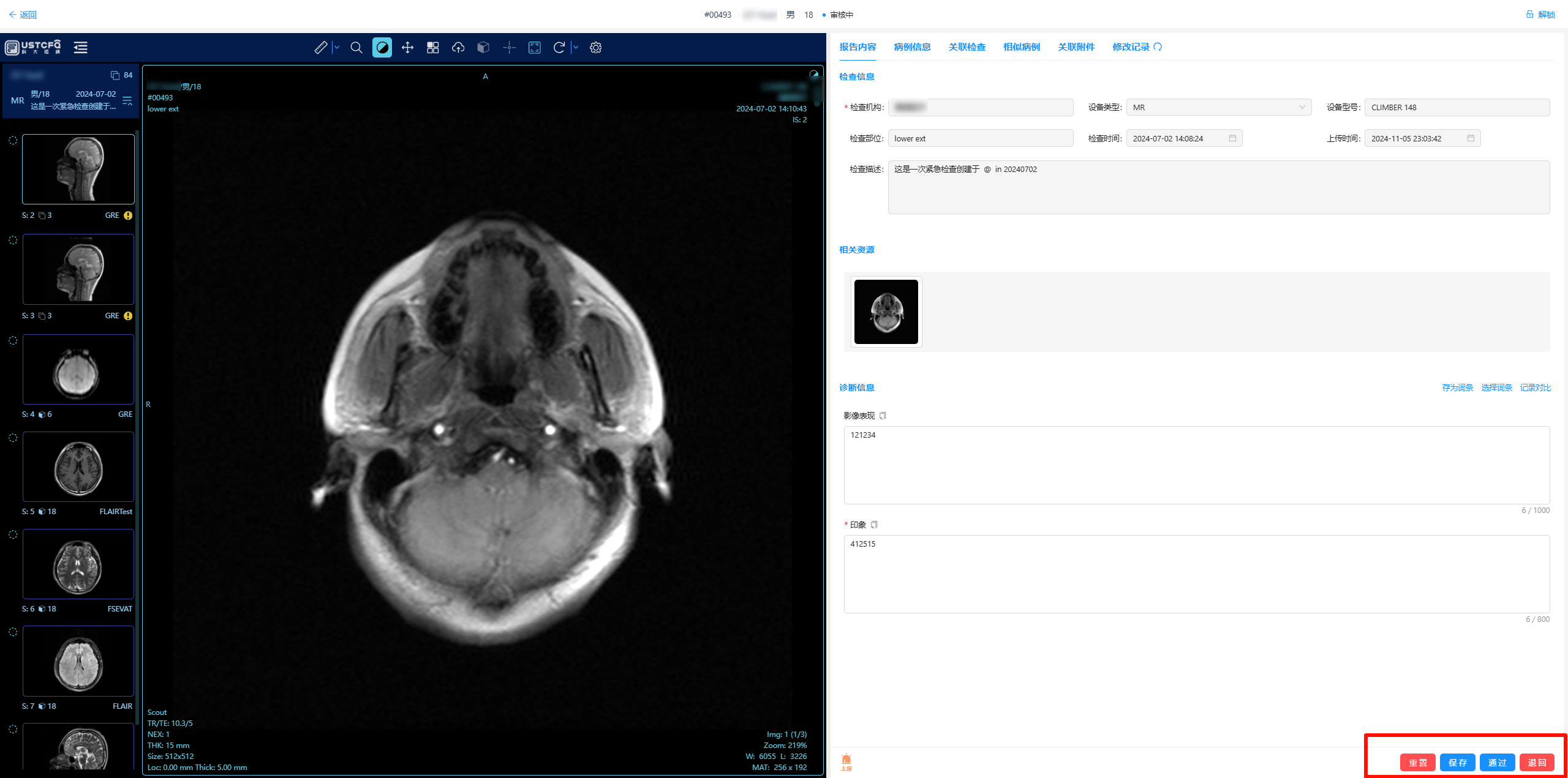Open the 设备类型 MR dropdown
This screenshot has width=1568, height=778.
pos(1218,107)
